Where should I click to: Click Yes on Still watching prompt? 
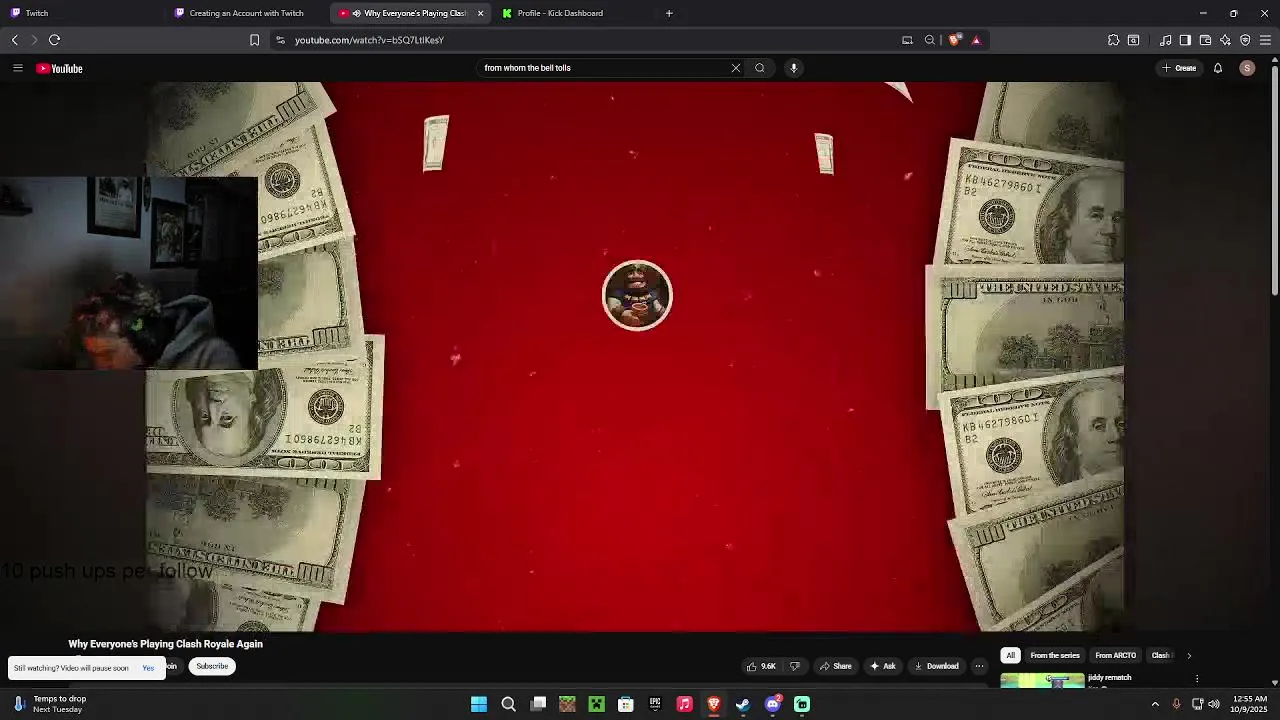[148, 668]
